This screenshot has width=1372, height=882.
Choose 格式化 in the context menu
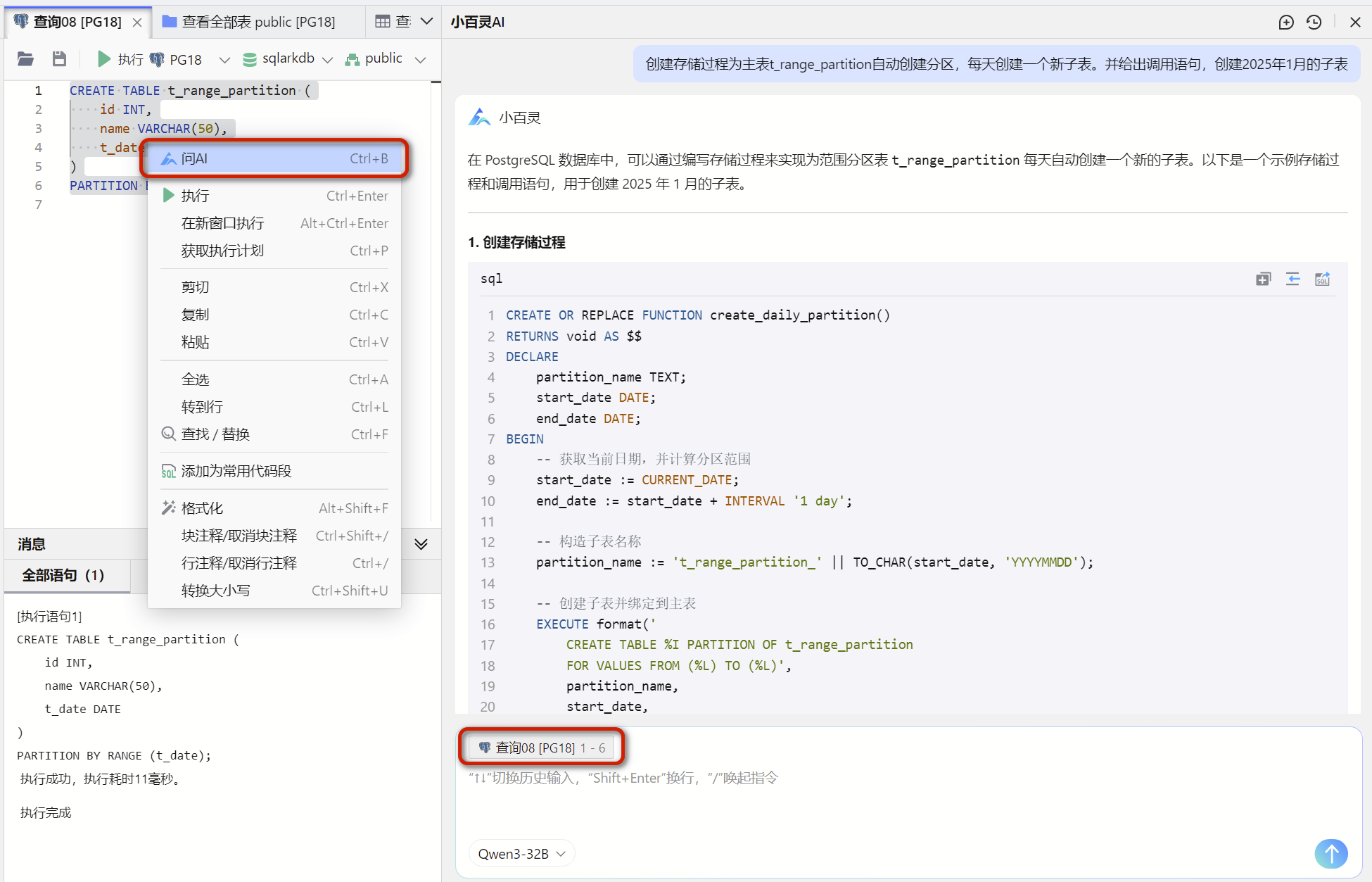pos(204,508)
